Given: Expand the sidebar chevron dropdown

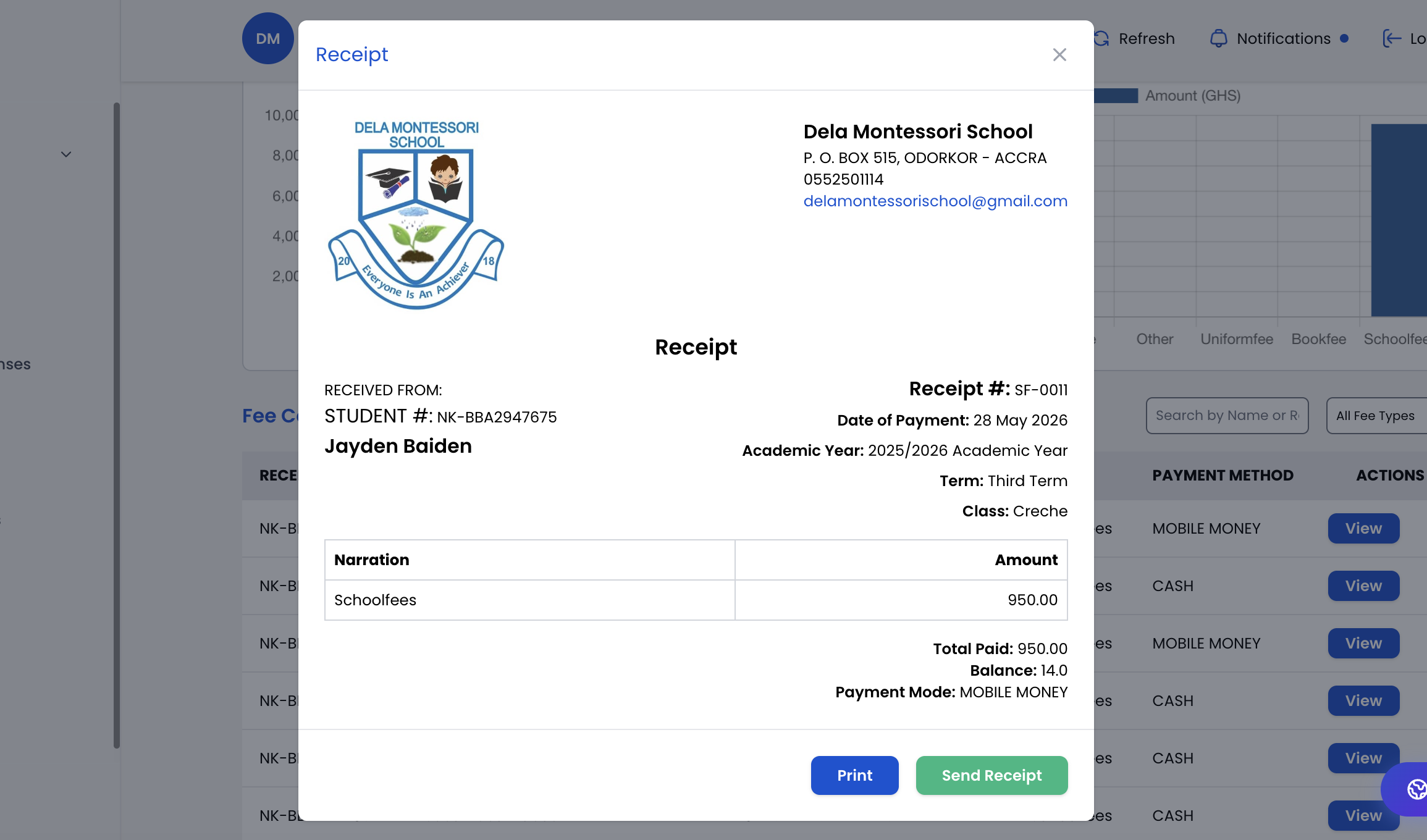Looking at the screenshot, I should click(66, 154).
